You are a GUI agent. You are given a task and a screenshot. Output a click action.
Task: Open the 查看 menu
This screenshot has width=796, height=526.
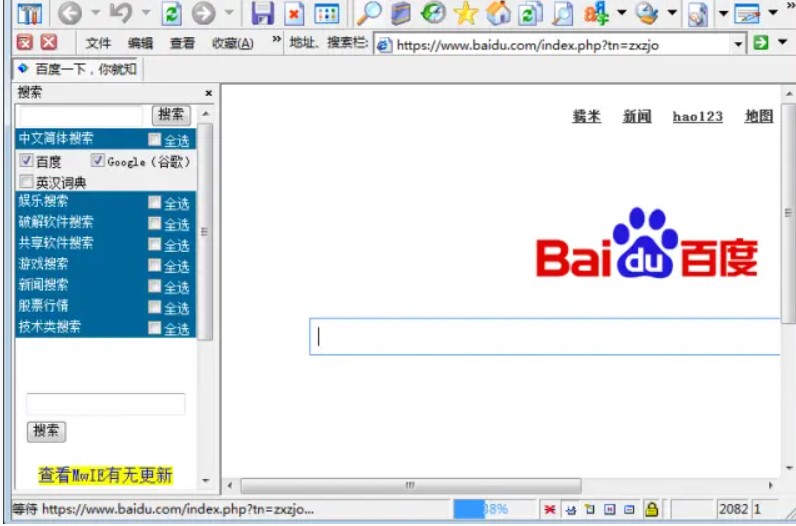coord(182,44)
